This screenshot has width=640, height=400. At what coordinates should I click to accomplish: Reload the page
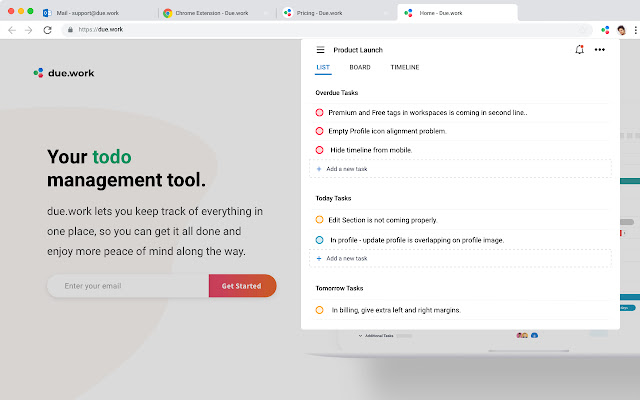pos(47,30)
